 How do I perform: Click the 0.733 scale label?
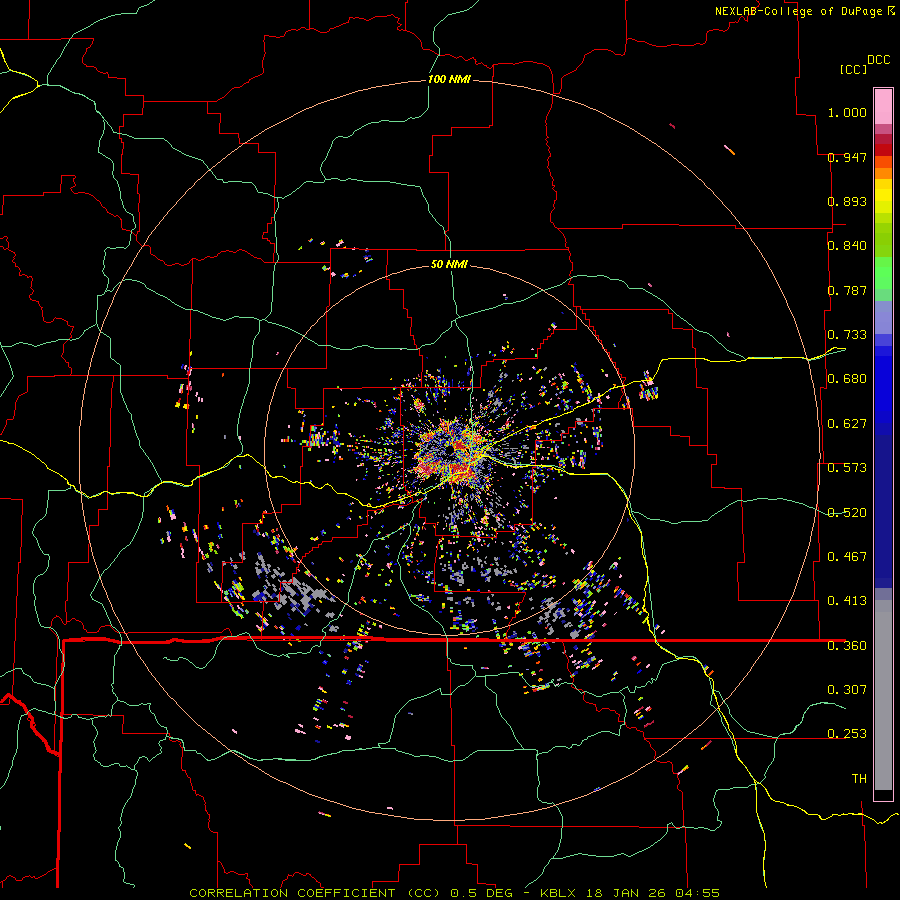click(847, 335)
